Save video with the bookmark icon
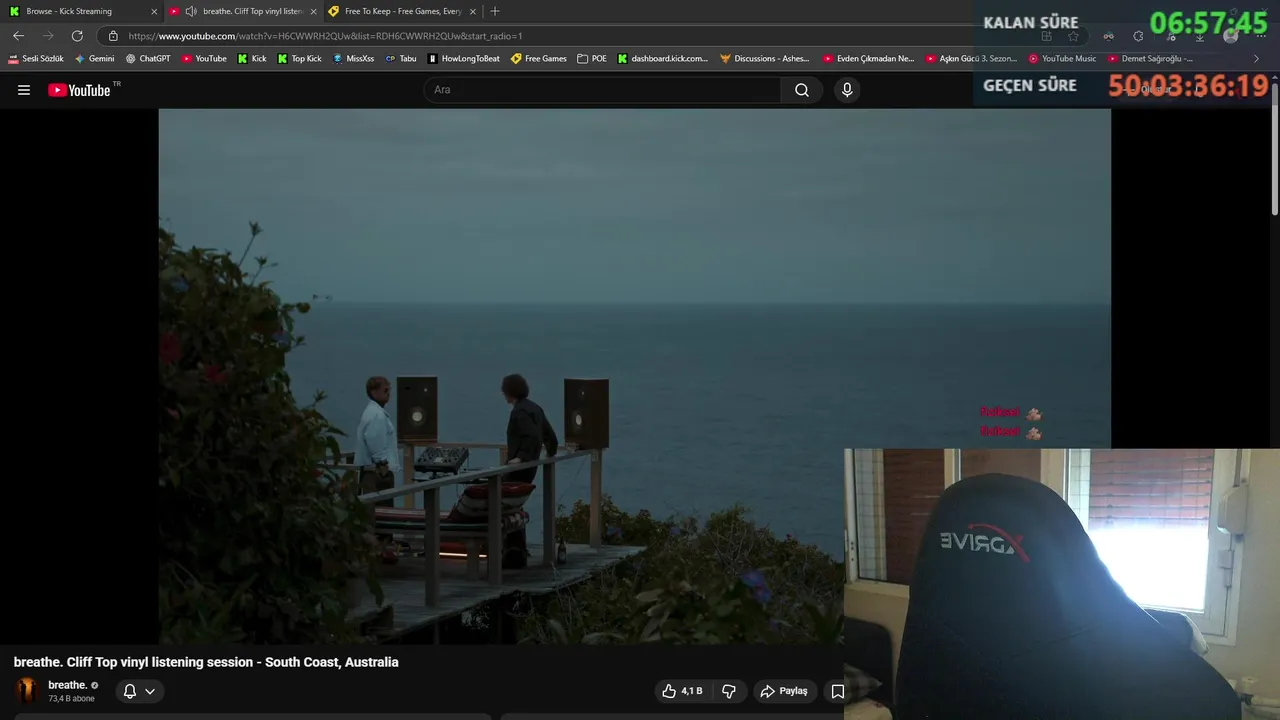Viewport: 1280px width, 720px height. [x=838, y=691]
